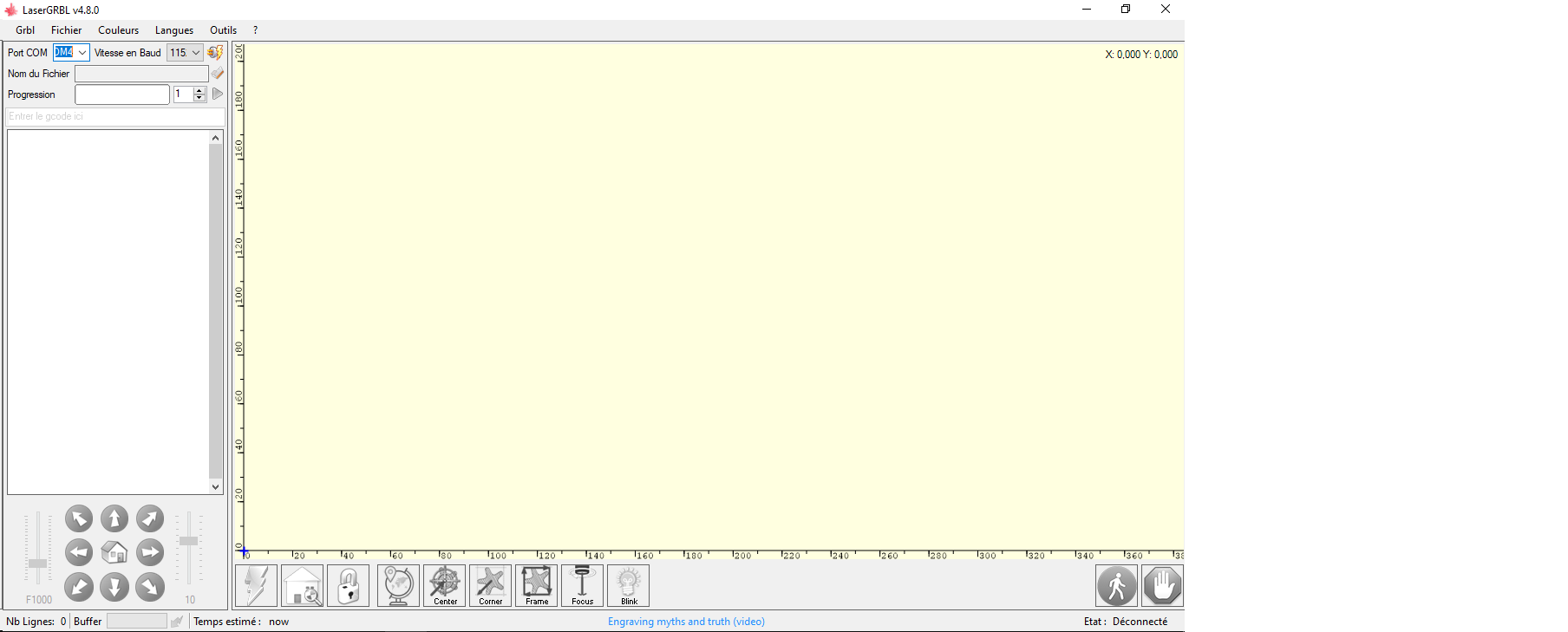Click the Blink lightbulb button
The height and width of the screenshot is (632, 1568).
click(629, 586)
